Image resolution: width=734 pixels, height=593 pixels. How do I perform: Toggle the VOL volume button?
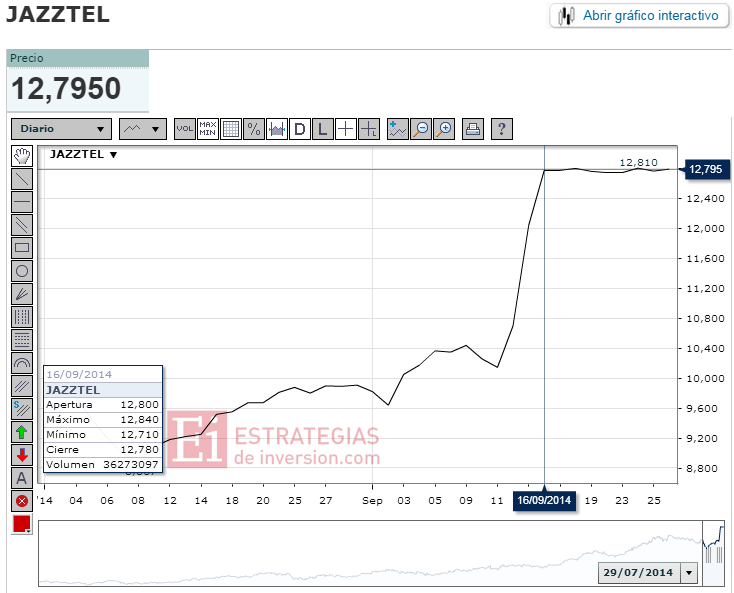pos(185,129)
